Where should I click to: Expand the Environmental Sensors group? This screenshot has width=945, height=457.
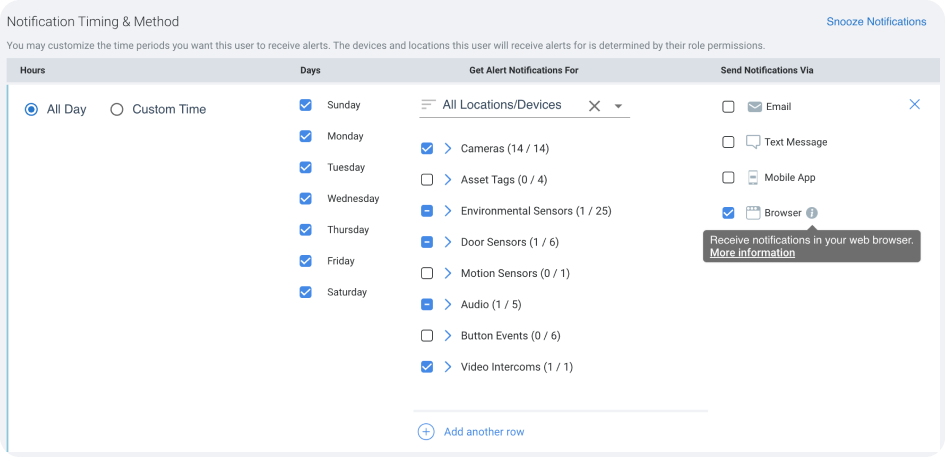pos(449,211)
